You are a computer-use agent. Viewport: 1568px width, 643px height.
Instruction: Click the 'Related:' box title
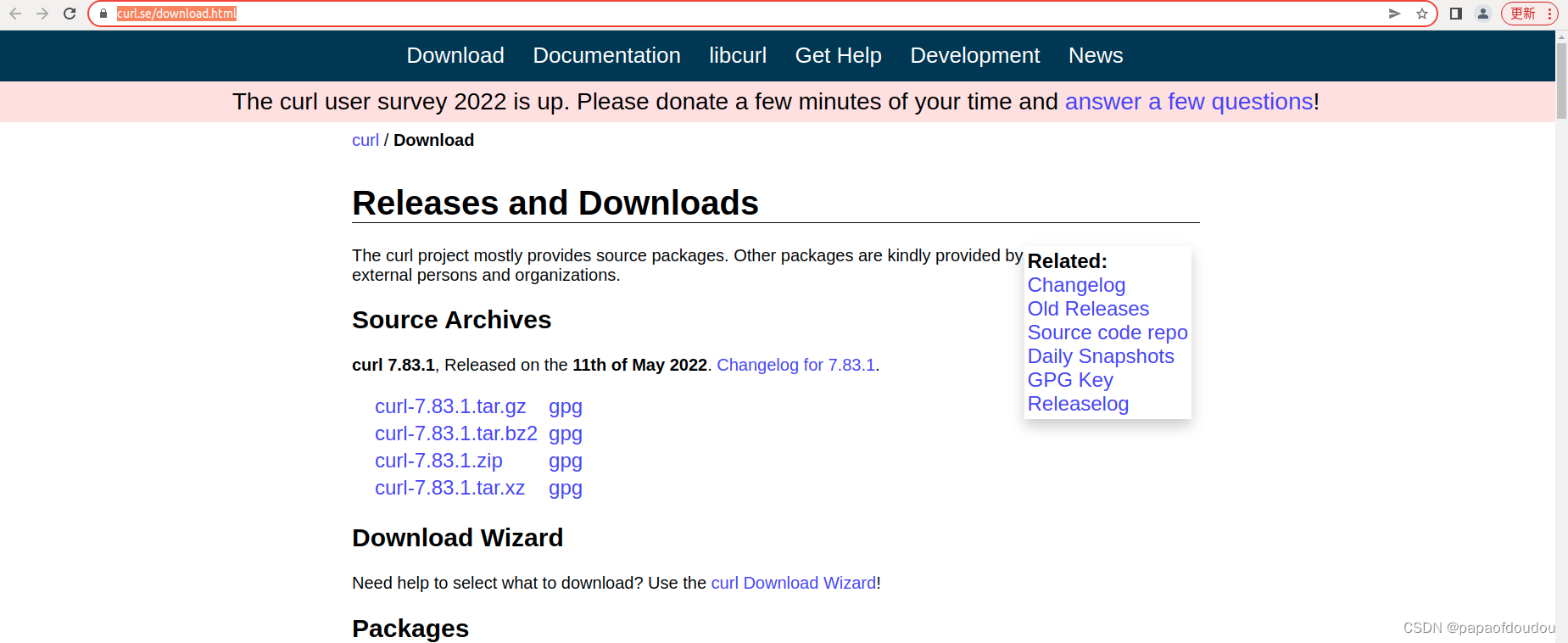pos(1068,261)
